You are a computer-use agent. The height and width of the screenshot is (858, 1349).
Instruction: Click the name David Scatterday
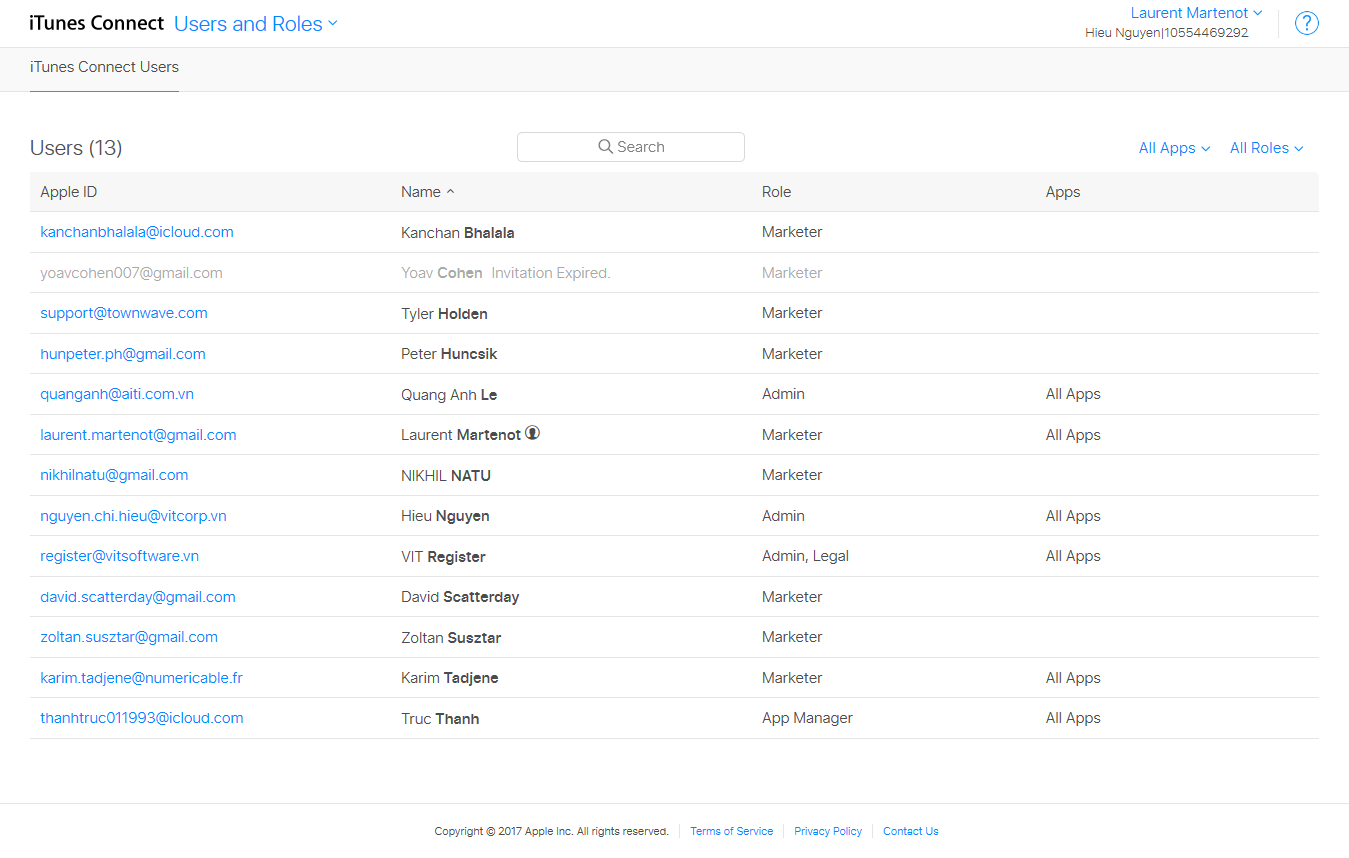point(460,597)
